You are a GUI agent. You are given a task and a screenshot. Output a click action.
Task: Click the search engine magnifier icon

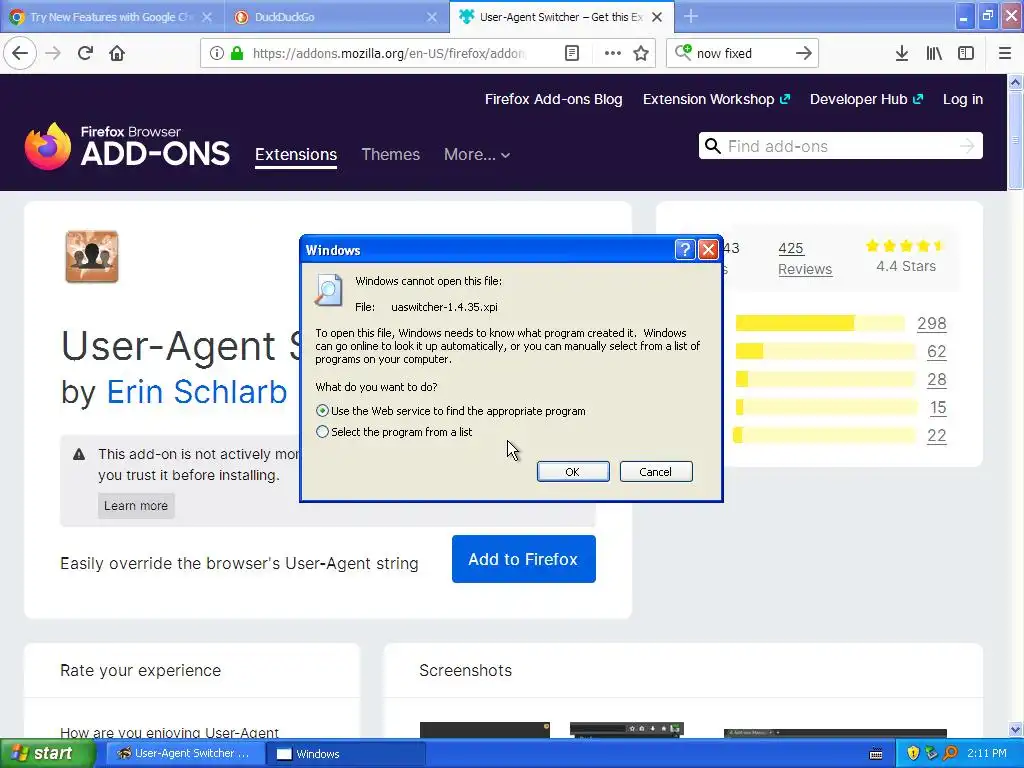click(683, 52)
